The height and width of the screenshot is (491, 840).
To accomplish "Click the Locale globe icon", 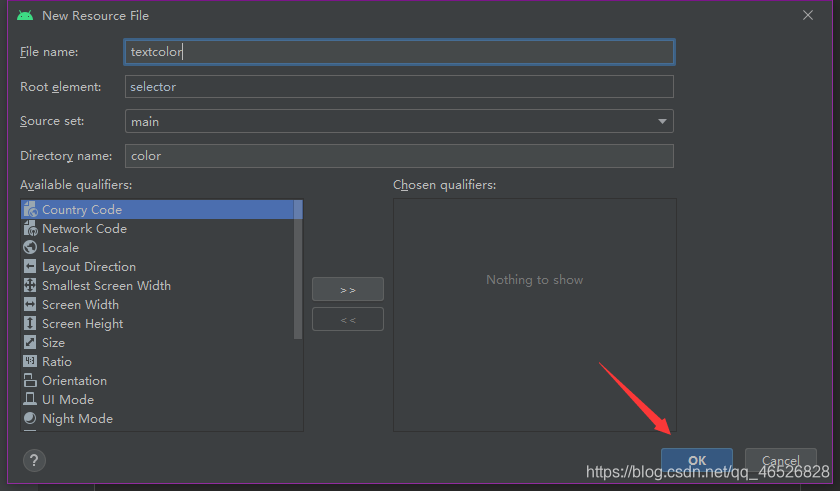I will click(30, 247).
